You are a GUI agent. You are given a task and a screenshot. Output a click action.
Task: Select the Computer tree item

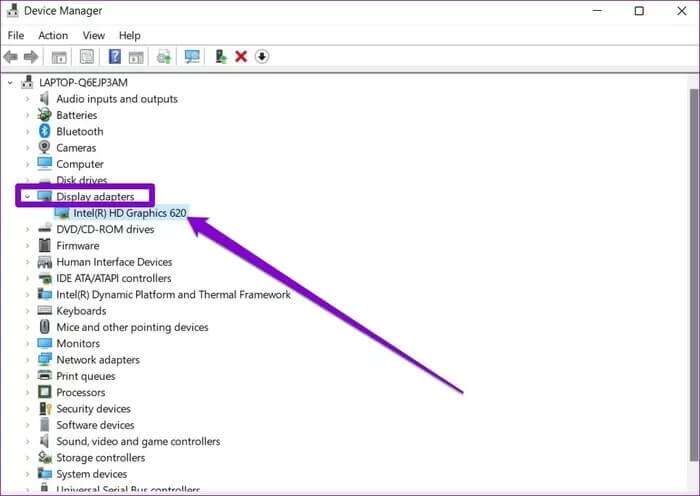point(80,164)
